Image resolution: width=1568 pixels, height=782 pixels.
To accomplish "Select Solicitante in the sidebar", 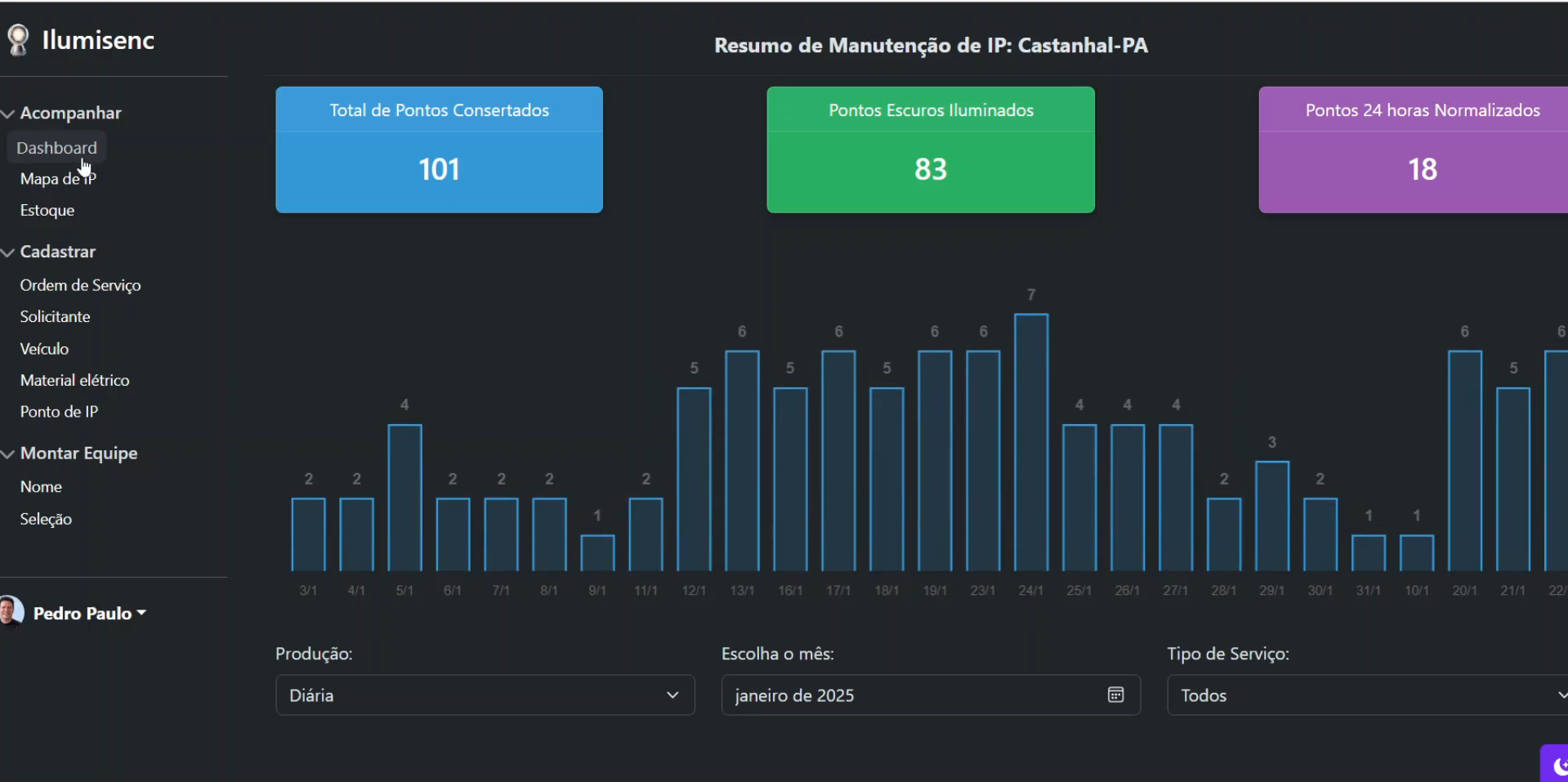I will click(55, 316).
